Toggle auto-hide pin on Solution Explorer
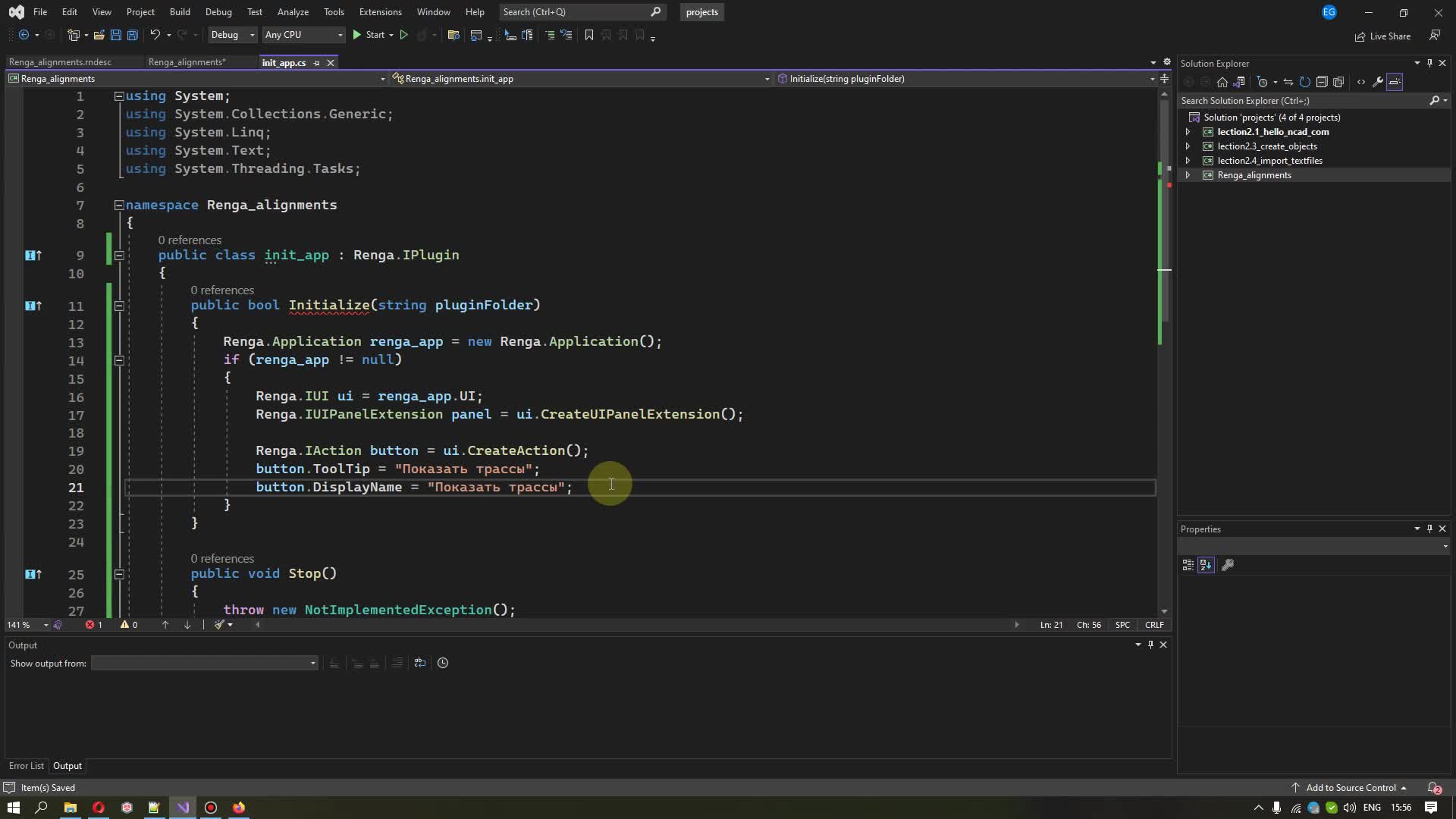 [1429, 63]
